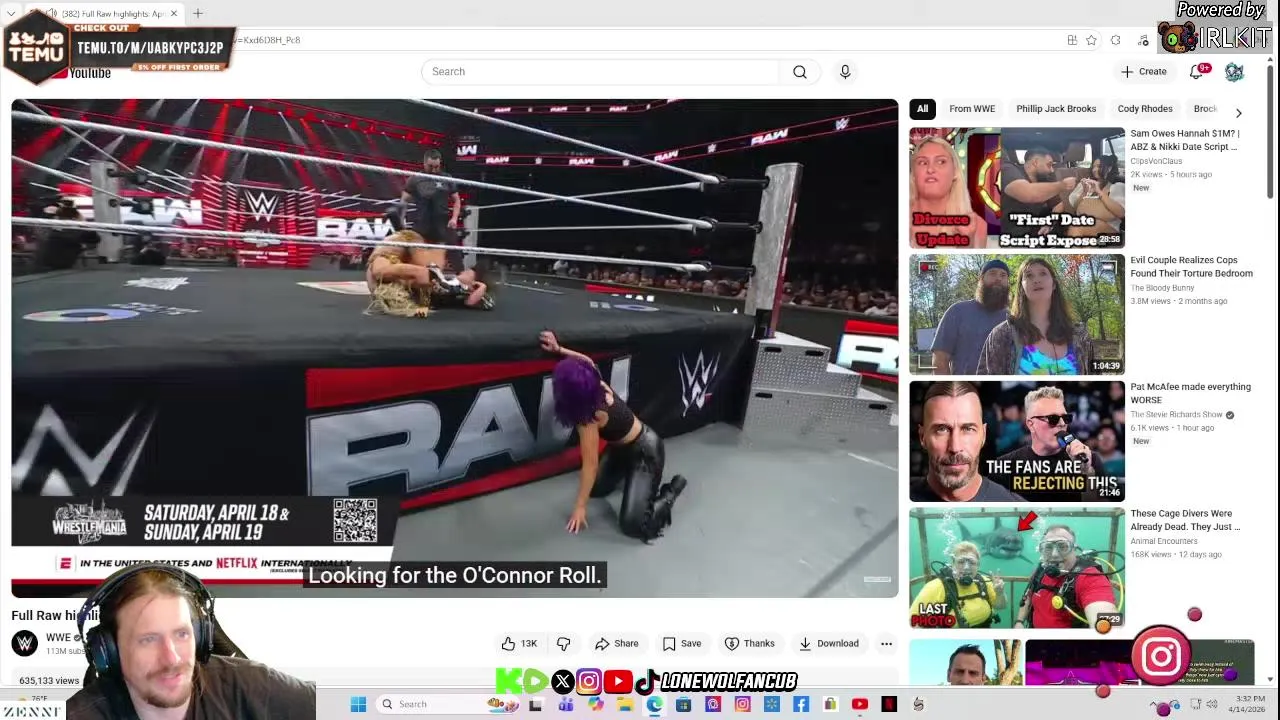Viewport: 1280px width, 720px height.
Task: Visit The Stevie Richards Show channel
Action: (1176, 415)
